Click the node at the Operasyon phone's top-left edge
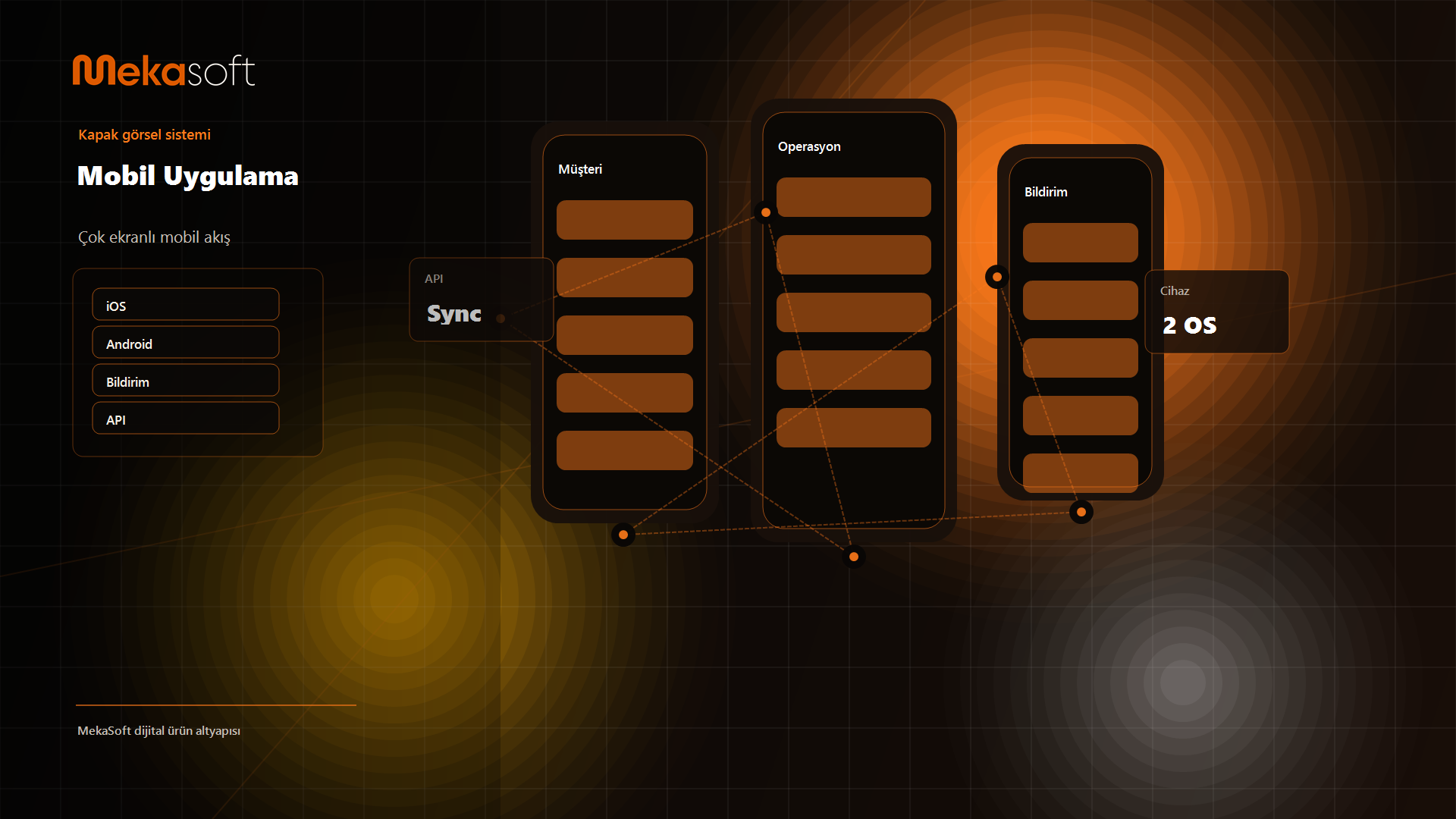Viewport: 1456px width, 819px height. pyautogui.click(x=766, y=212)
